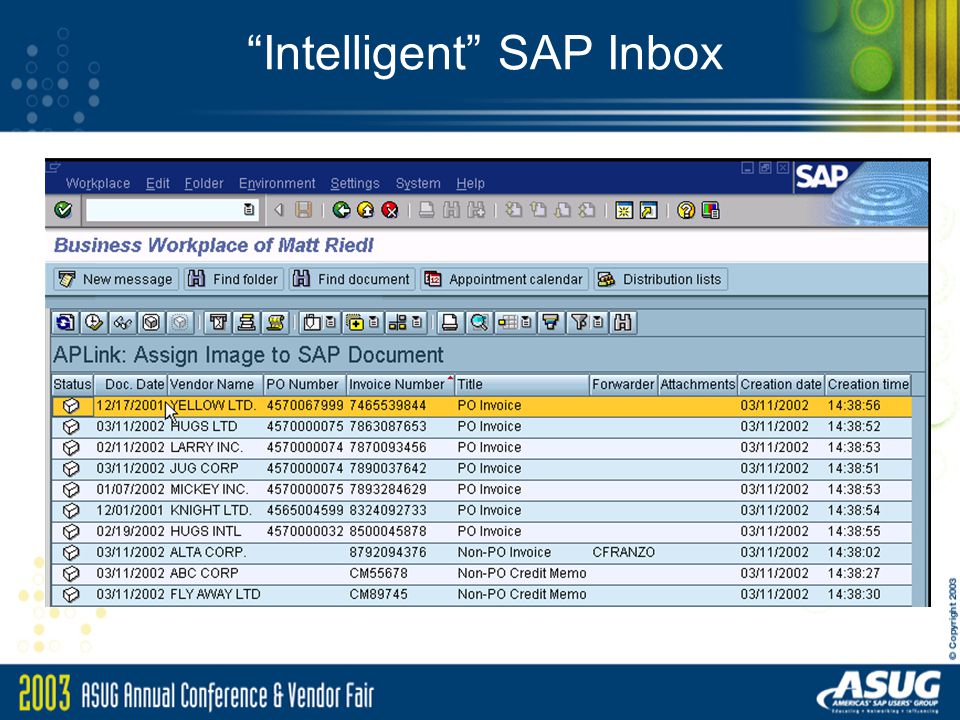Image resolution: width=960 pixels, height=720 pixels.
Task: Click the standard toolbar Find binoculars icon
Action: 451,210
